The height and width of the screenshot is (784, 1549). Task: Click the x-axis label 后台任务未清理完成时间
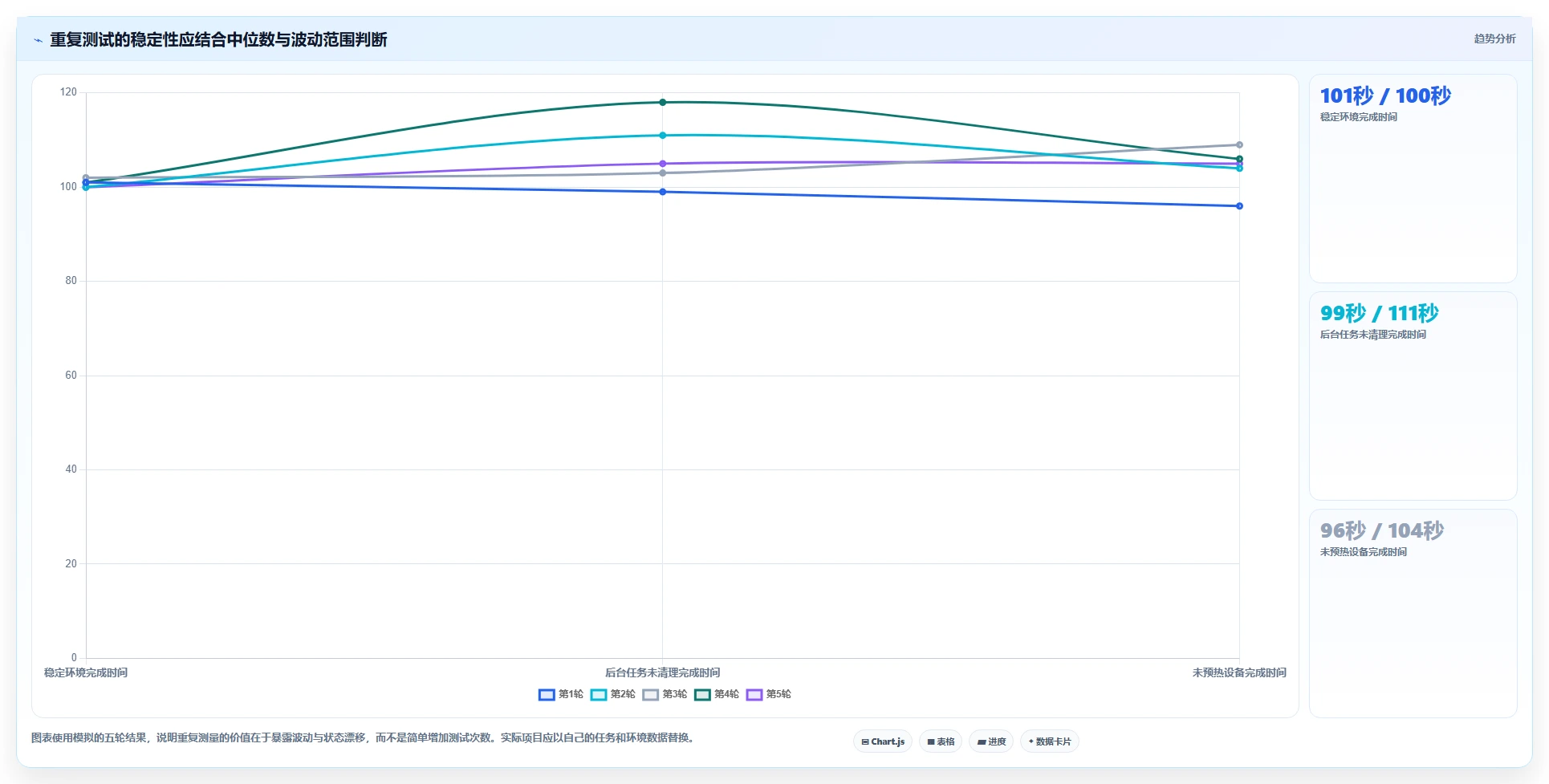[x=662, y=672]
